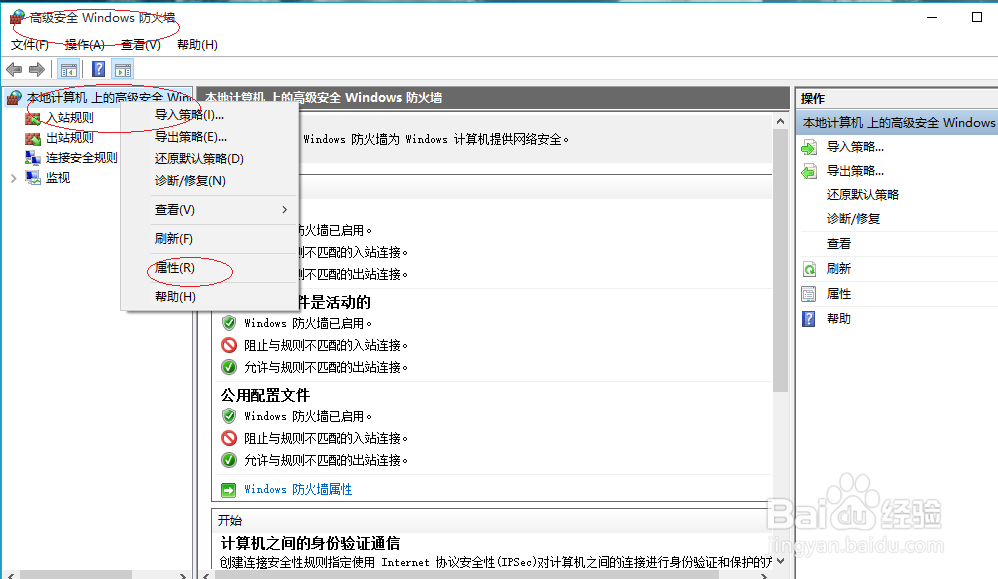Toggle the show/hide action pane toolbar icon

click(x=123, y=69)
